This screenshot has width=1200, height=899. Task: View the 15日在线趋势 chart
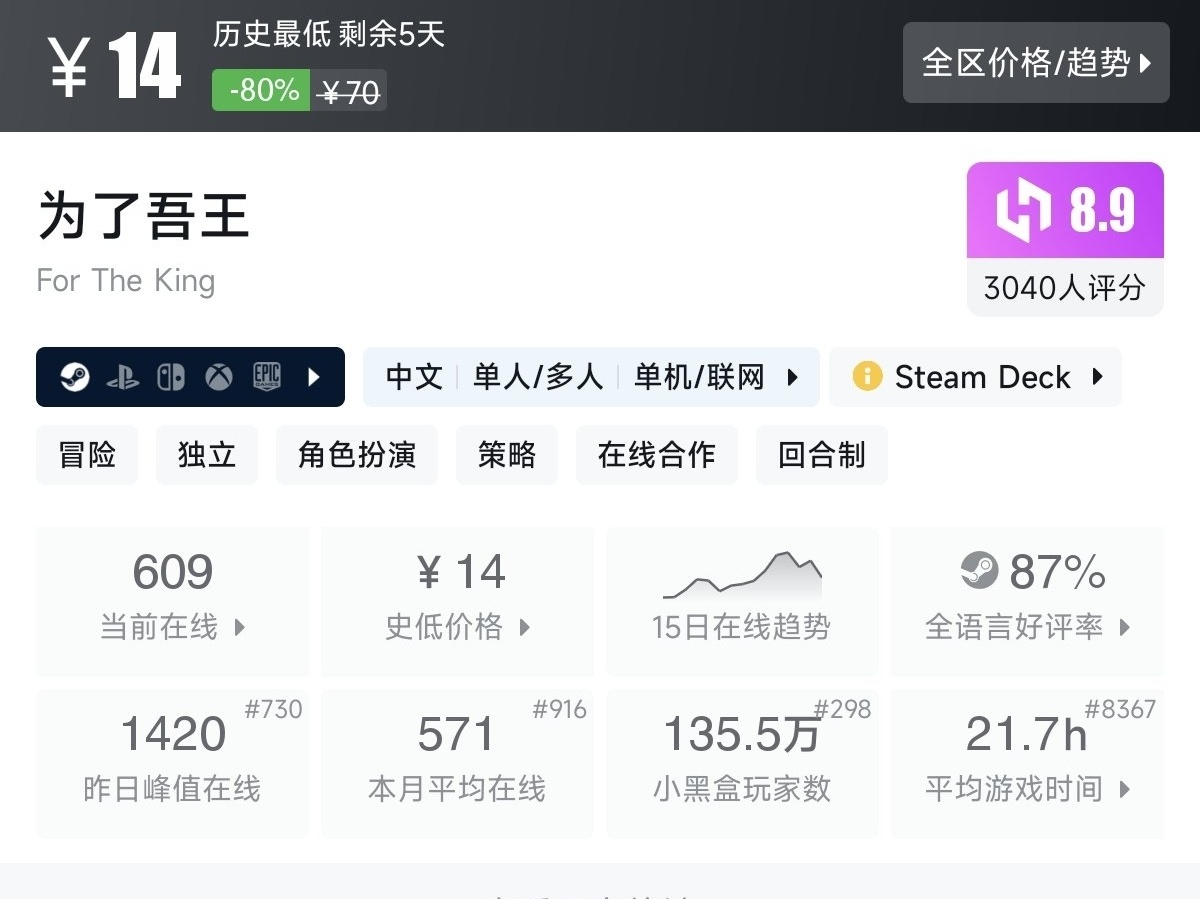[742, 600]
